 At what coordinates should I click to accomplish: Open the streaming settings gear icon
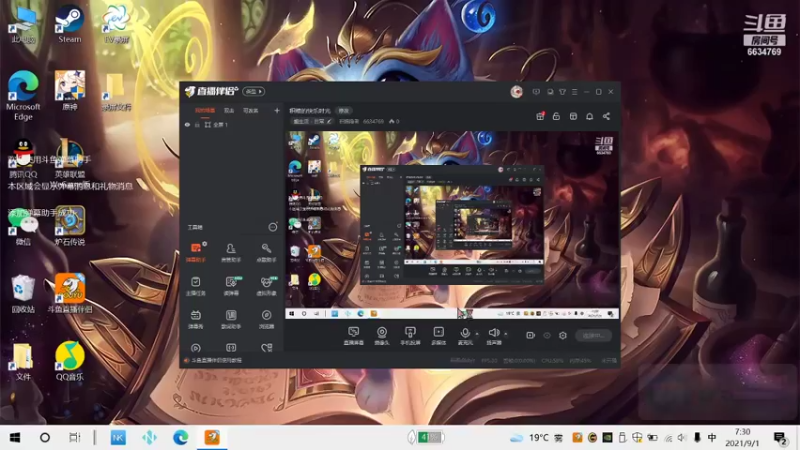[563, 335]
